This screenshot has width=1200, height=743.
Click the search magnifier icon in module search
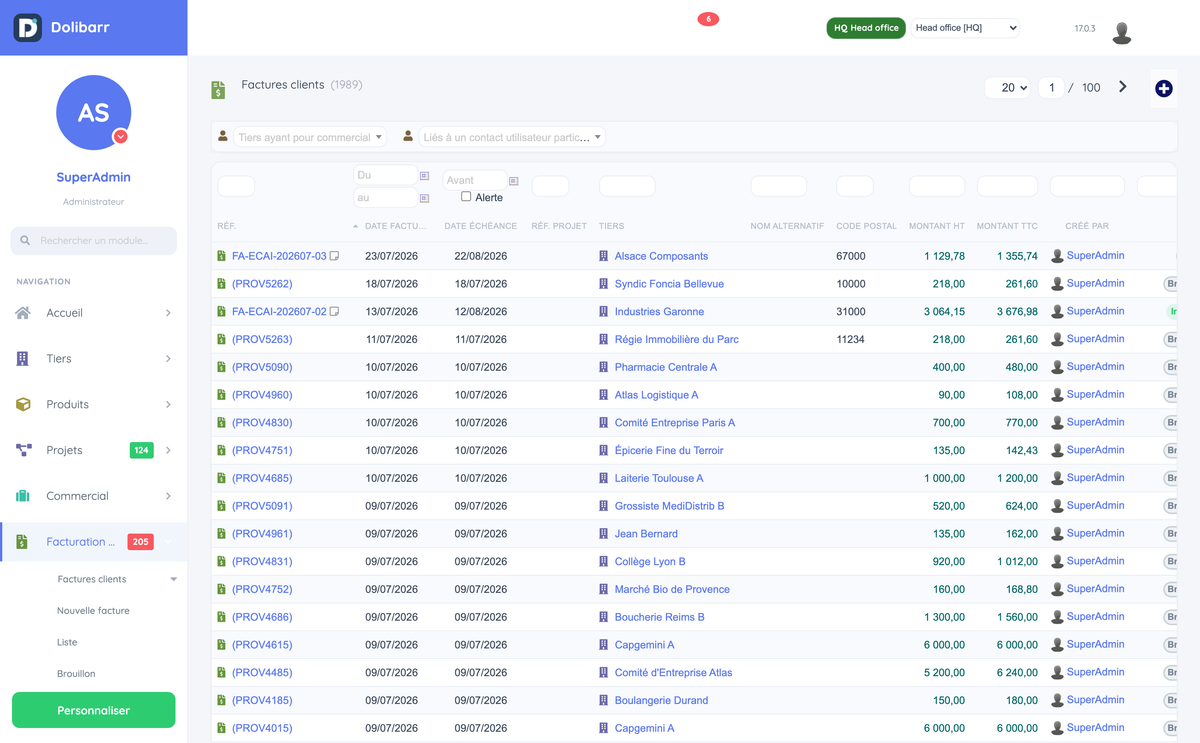26,241
